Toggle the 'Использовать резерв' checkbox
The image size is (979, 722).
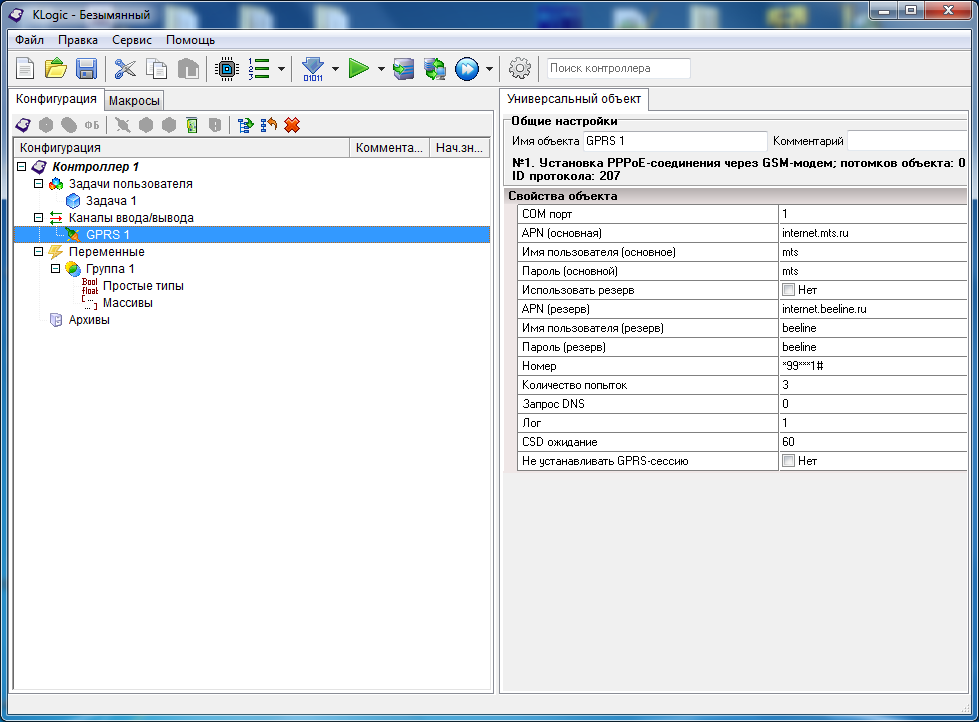(x=788, y=290)
